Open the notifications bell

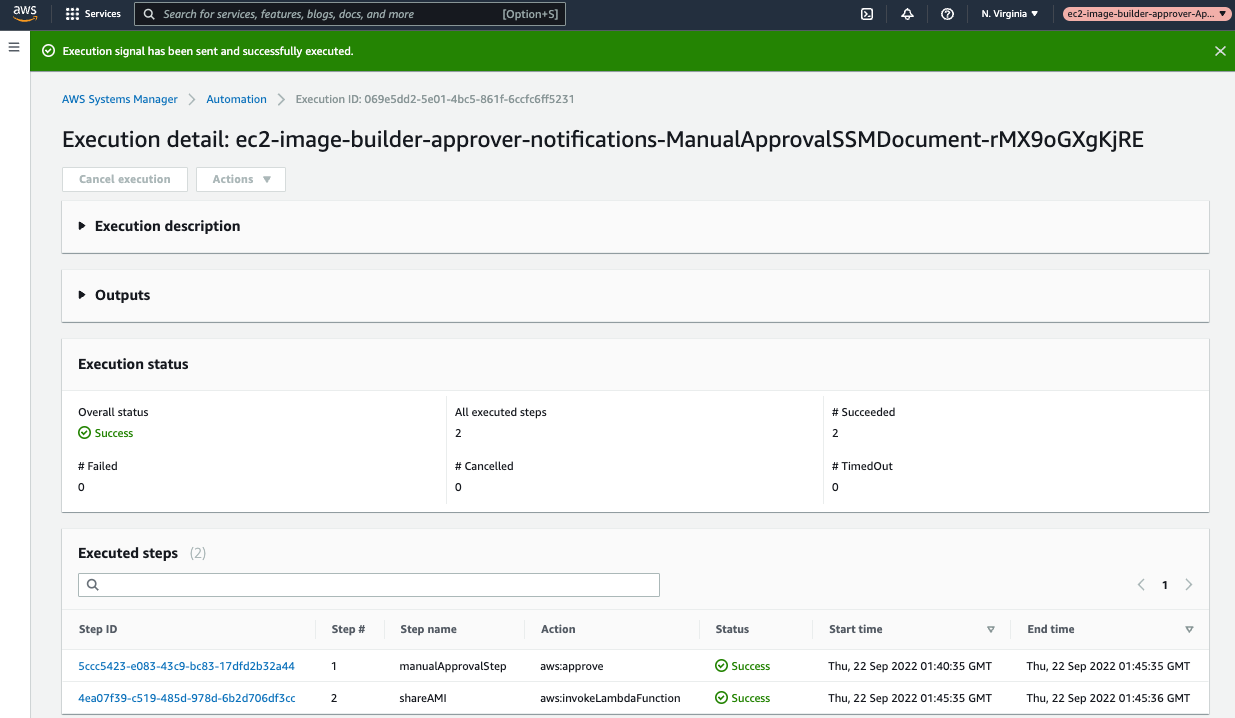pos(907,14)
